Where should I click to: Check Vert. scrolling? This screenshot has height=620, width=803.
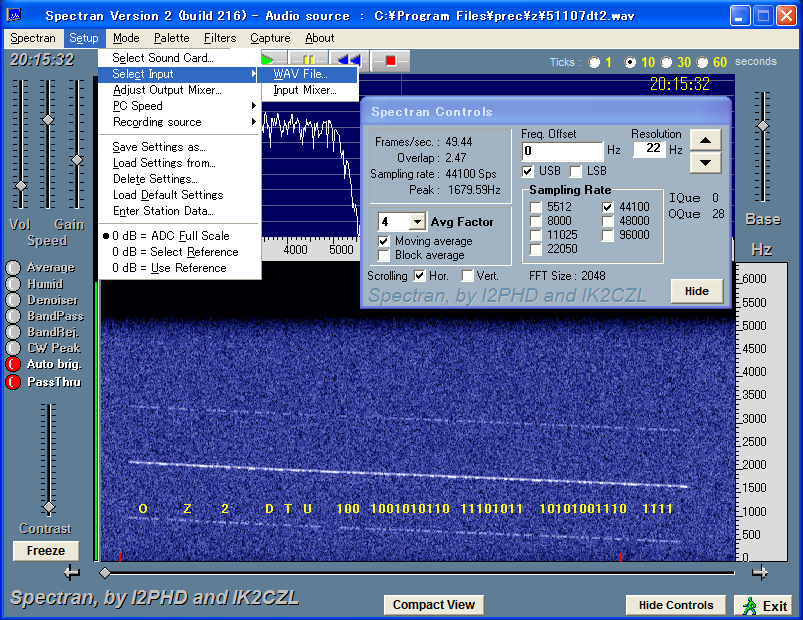pos(468,276)
